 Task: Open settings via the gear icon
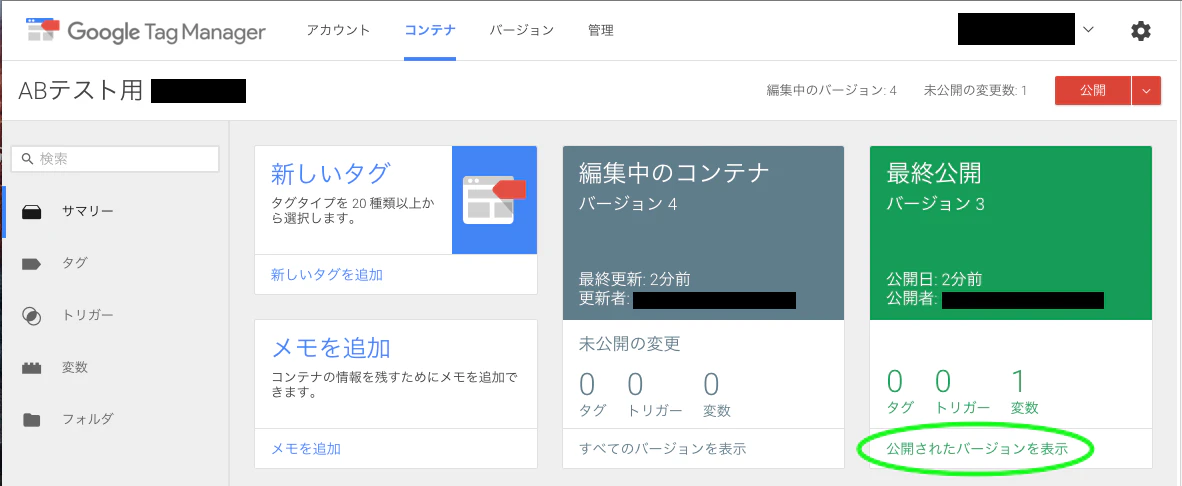[x=1141, y=31]
